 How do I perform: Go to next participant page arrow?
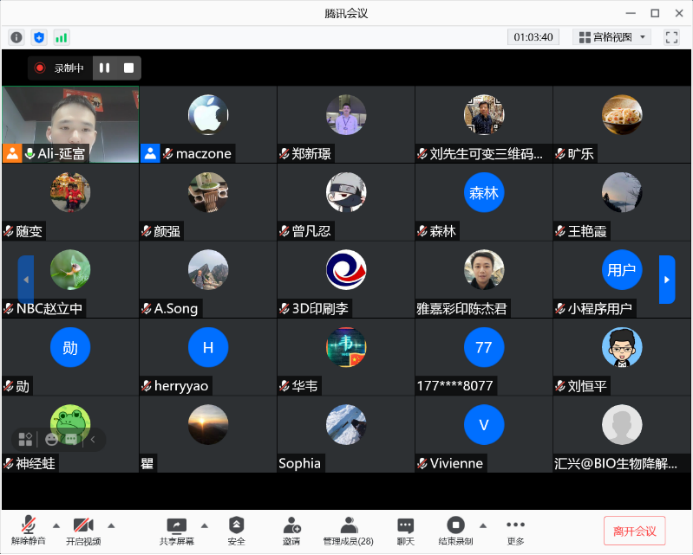(666, 279)
